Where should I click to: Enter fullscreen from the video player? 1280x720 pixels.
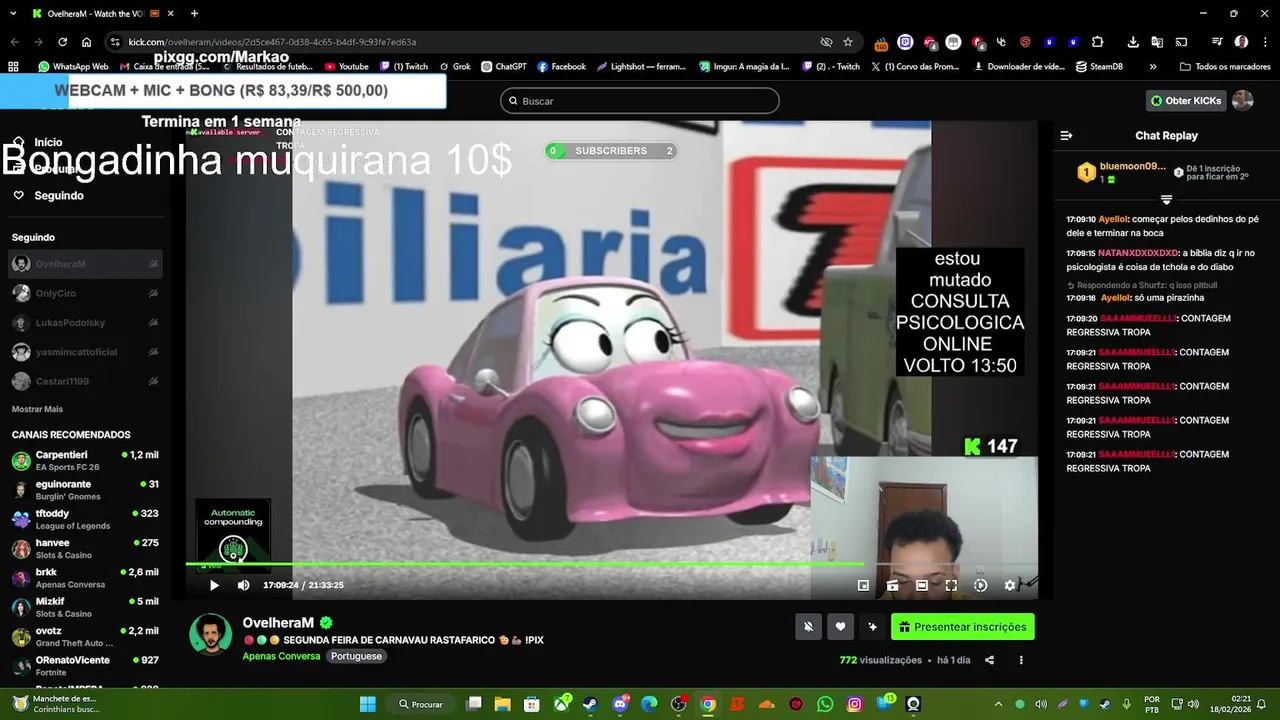[951, 585]
